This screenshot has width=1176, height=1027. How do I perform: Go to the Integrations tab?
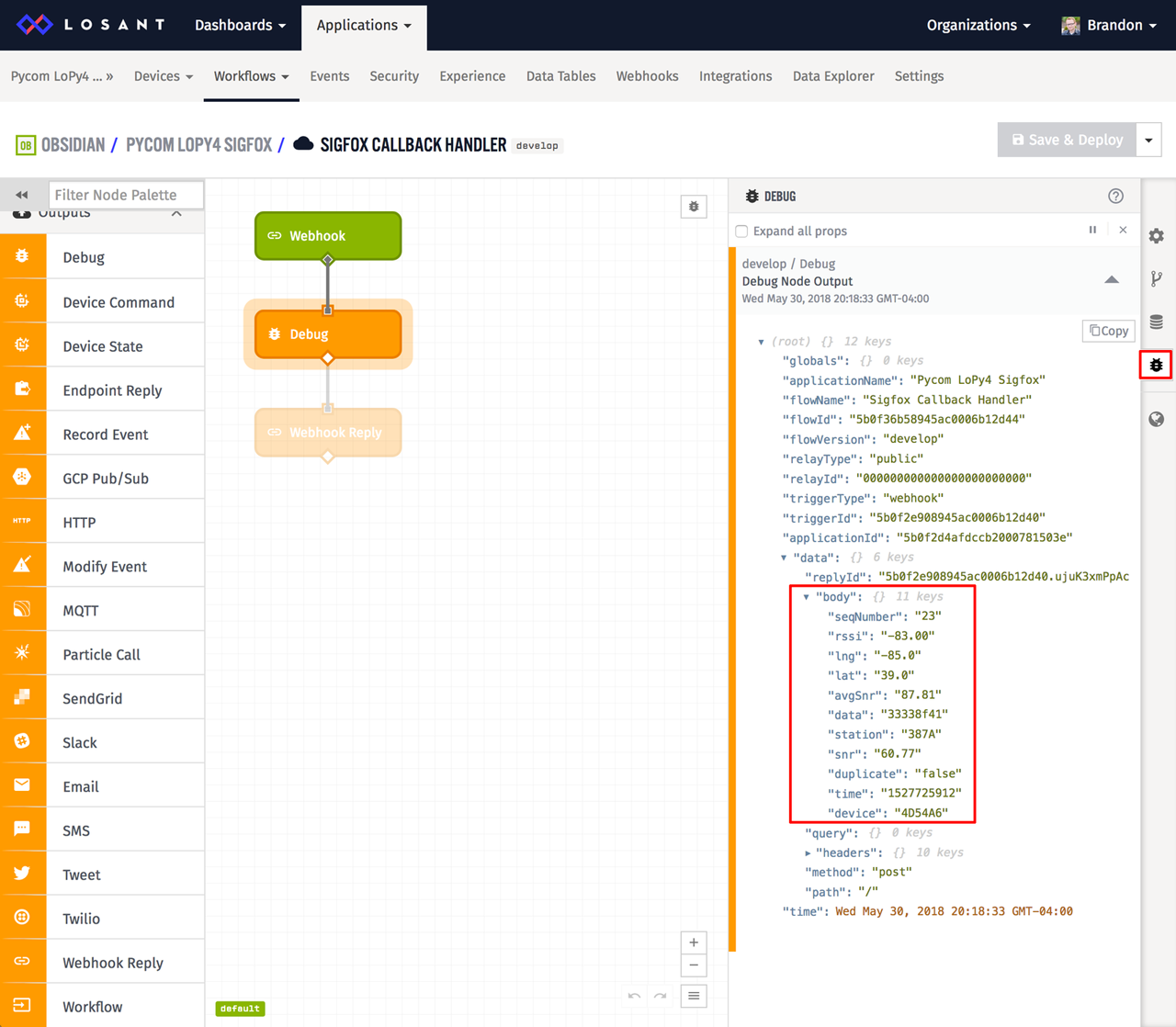pos(735,76)
